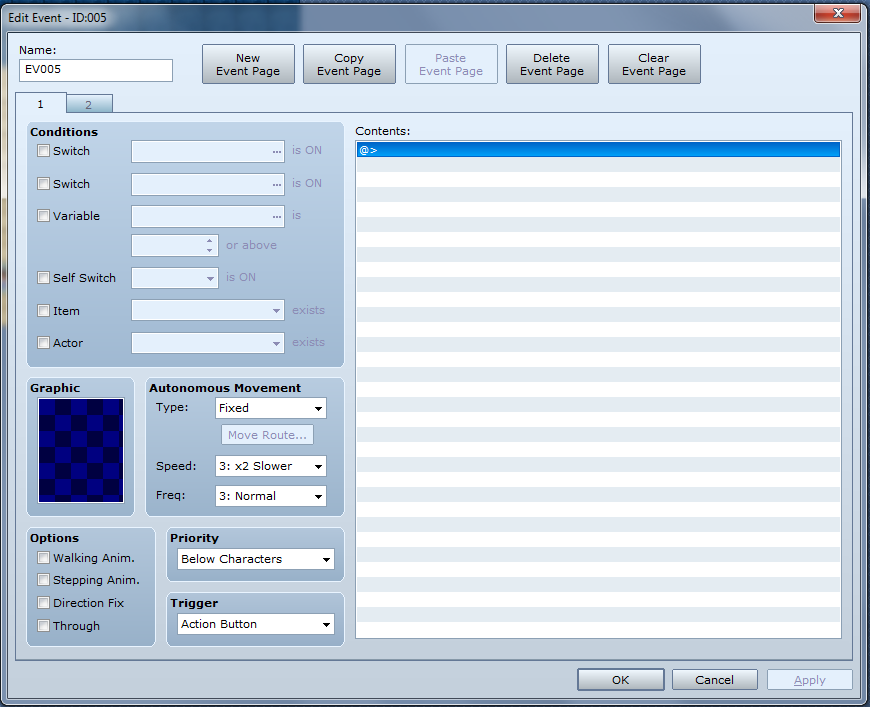Enable the Self Switch condition
The width and height of the screenshot is (870, 707).
[x=43, y=278]
